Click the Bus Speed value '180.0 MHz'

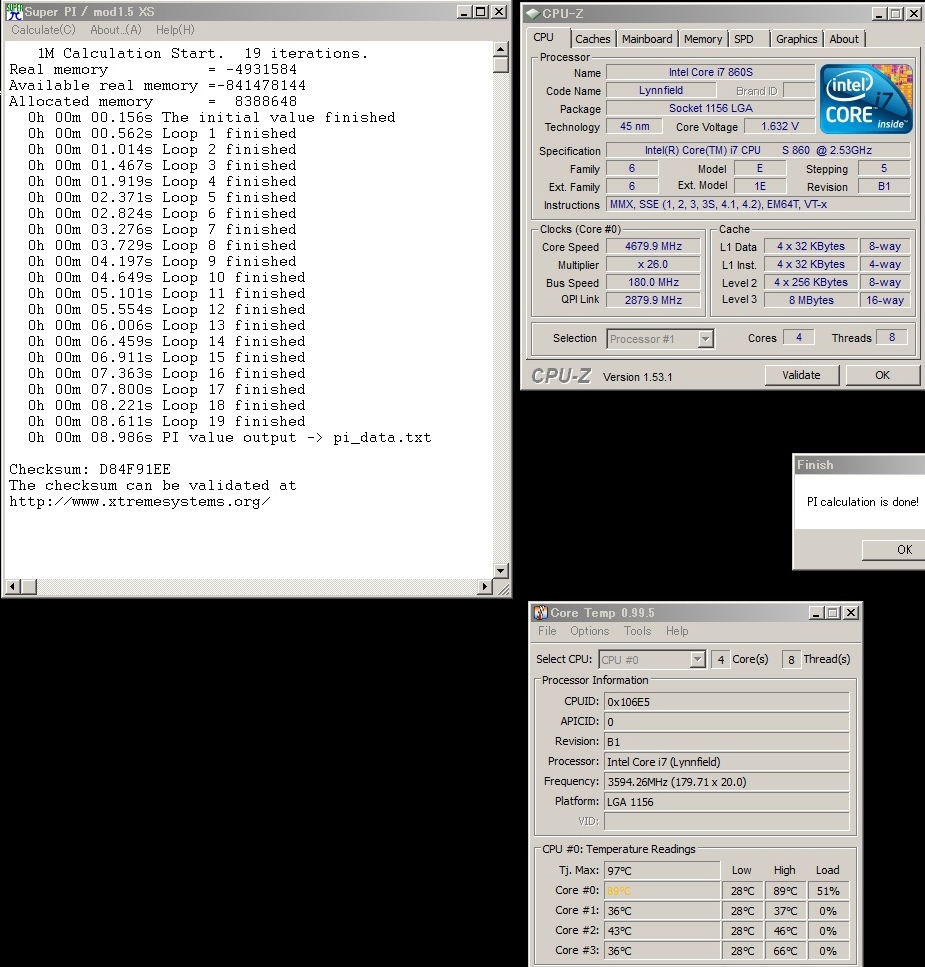tap(653, 282)
